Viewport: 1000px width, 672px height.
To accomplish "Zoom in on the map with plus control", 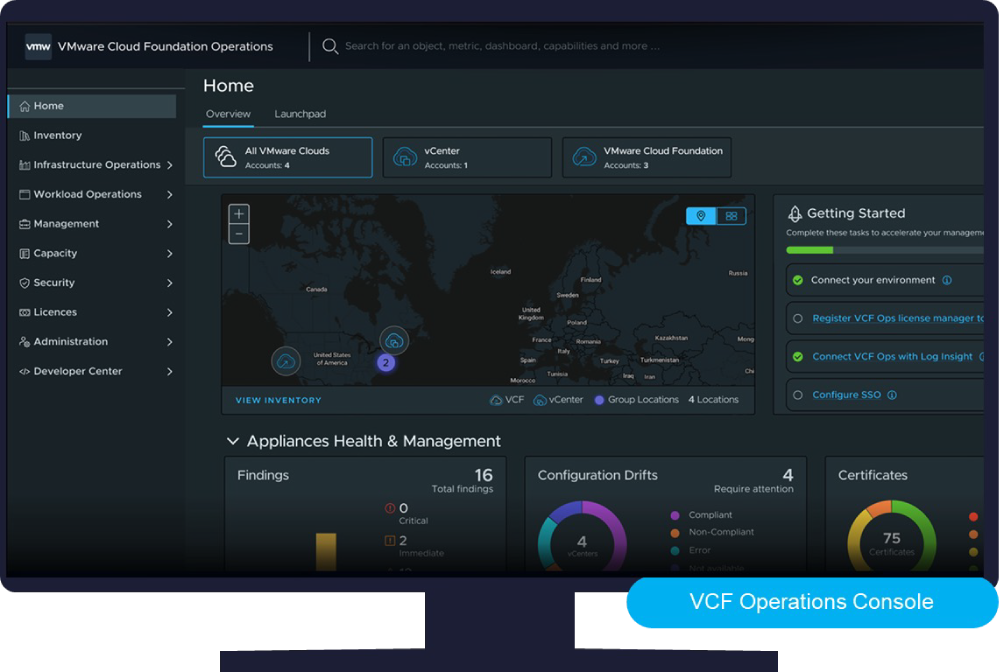I will click(x=238, y=213).
